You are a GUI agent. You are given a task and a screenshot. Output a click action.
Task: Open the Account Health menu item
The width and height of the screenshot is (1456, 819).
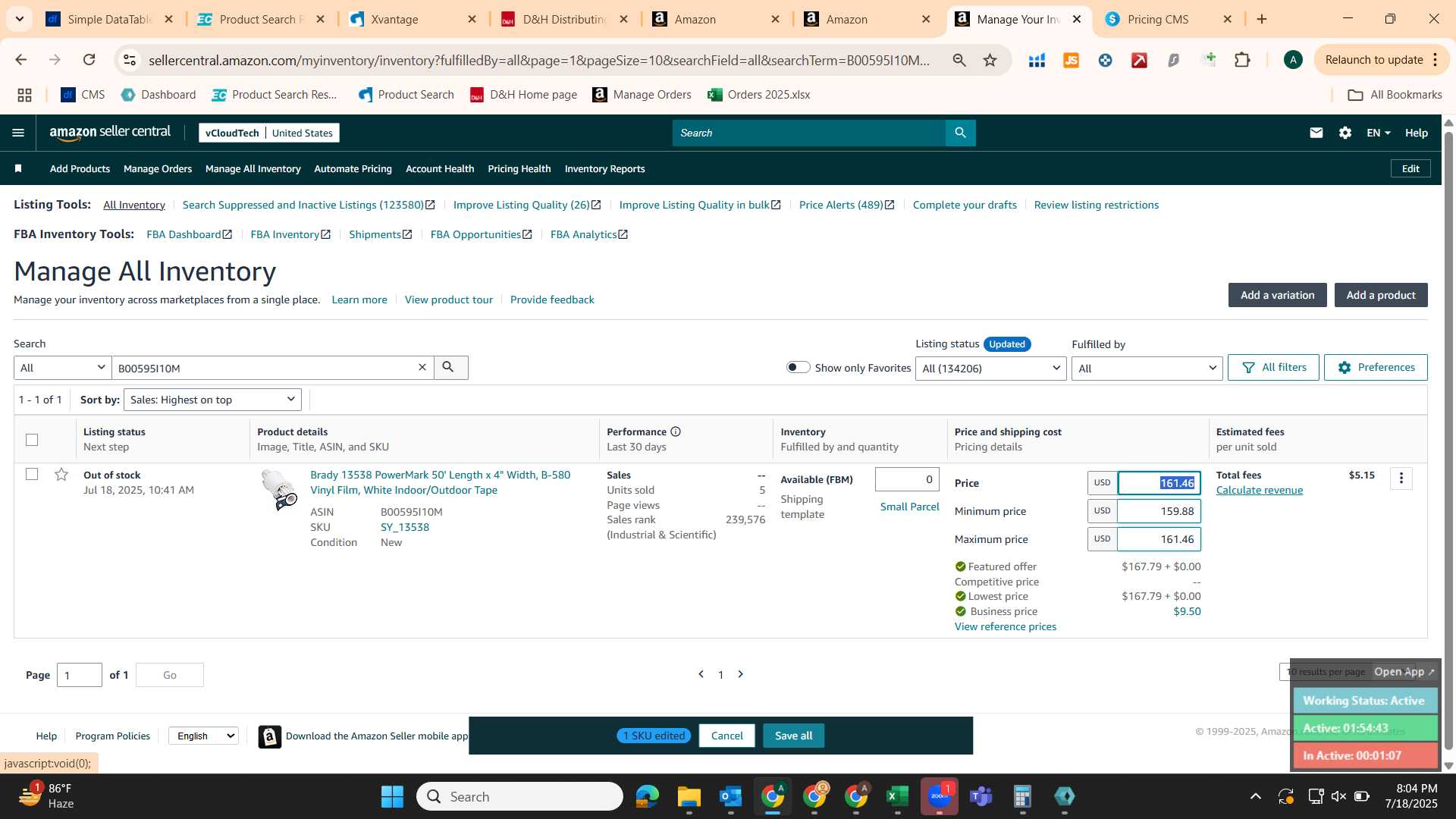440,168
